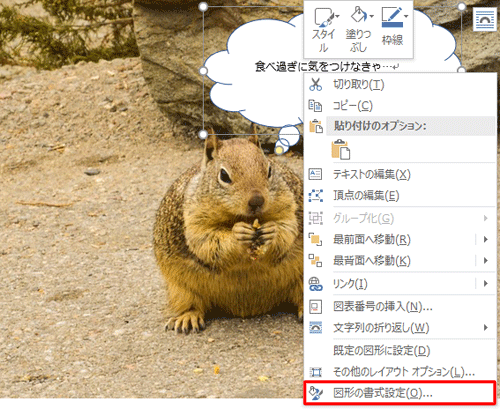Click the テキストの編集 text box icon

(315, 174)
